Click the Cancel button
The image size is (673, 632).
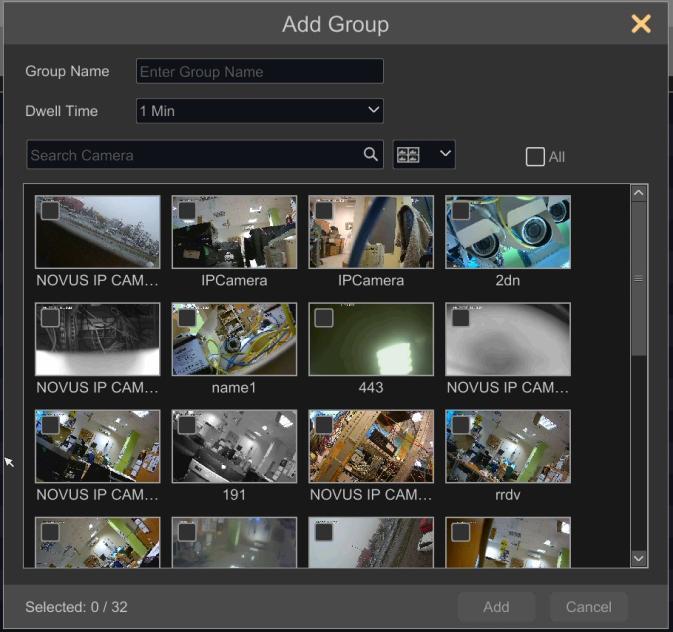point(588,607)
